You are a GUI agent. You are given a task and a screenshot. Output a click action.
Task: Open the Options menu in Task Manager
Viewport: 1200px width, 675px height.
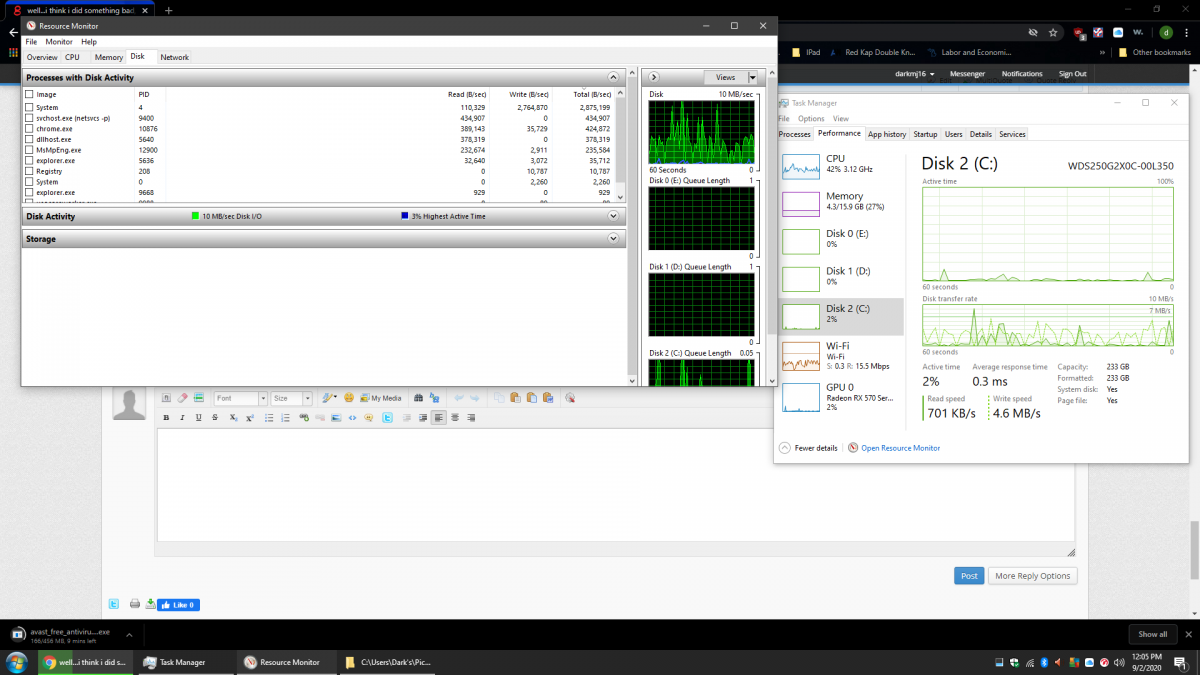(x=811, y=118)
